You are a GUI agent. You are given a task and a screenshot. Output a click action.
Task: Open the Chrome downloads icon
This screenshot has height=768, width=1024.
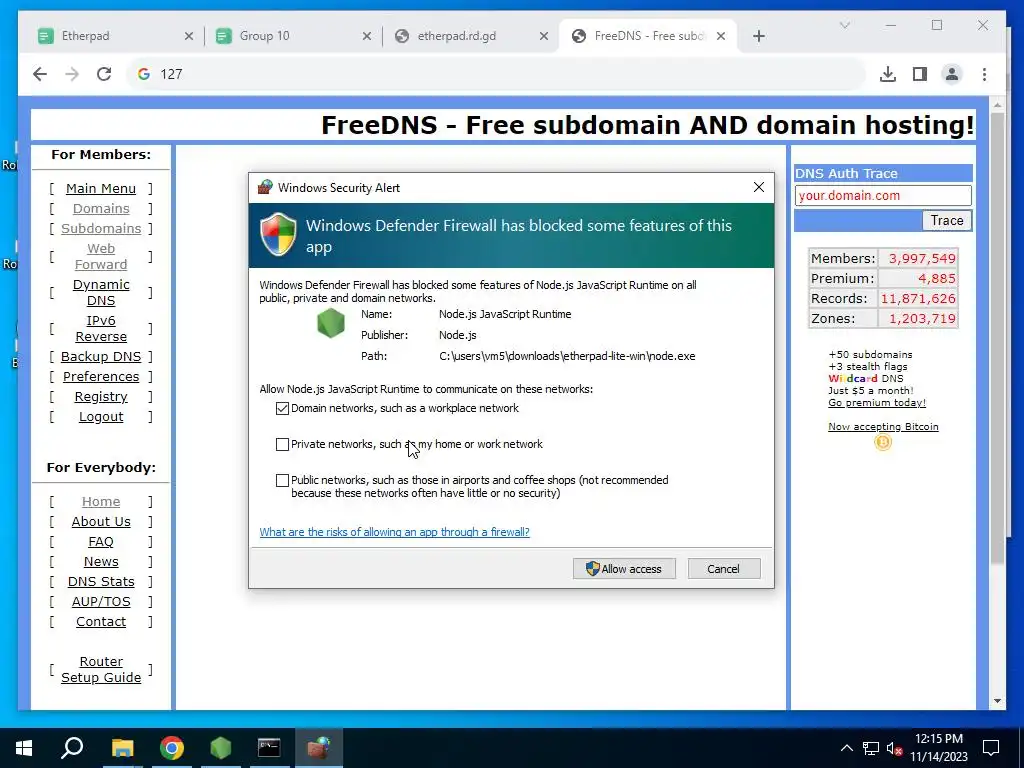pyautogui.click(x=888, y=74)
